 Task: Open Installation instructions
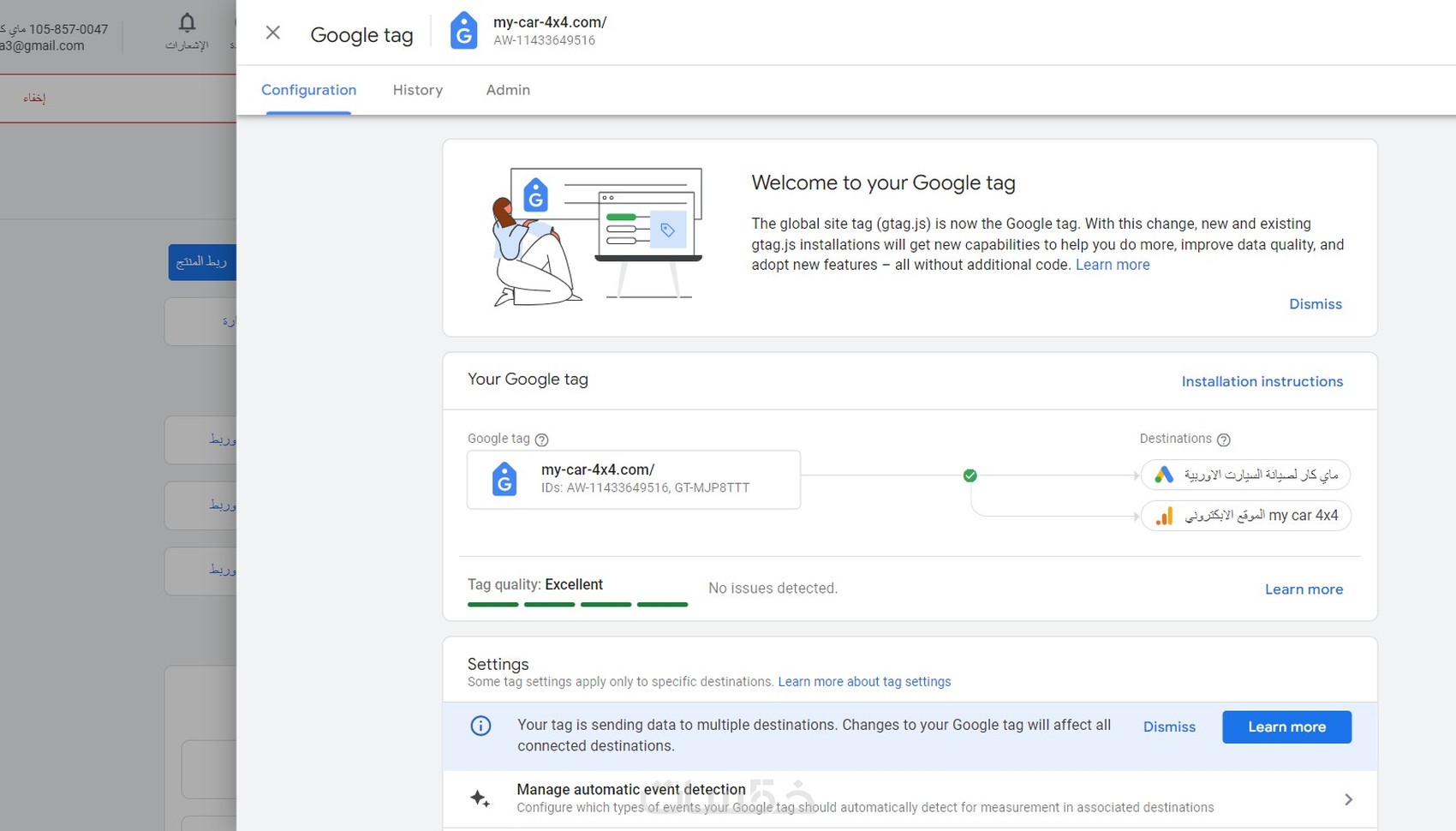(x=1262, y=381)
